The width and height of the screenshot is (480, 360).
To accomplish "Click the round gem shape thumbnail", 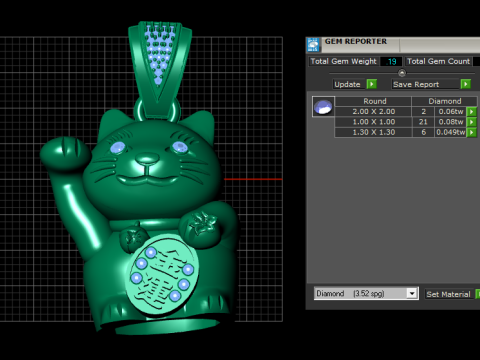I will tap(323, 107).
